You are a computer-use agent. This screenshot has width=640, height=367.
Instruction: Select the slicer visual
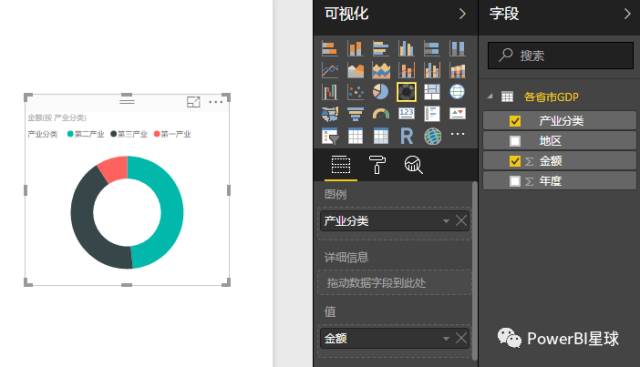tap(329, 136)
